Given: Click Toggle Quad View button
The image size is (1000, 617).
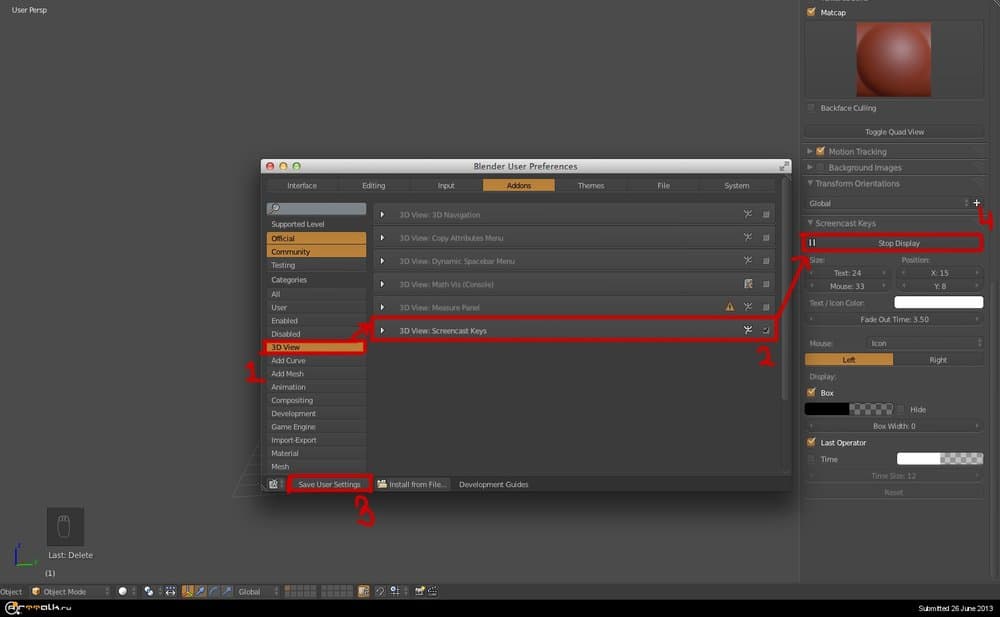Looking at the screenshot, I should pos(894,132).
